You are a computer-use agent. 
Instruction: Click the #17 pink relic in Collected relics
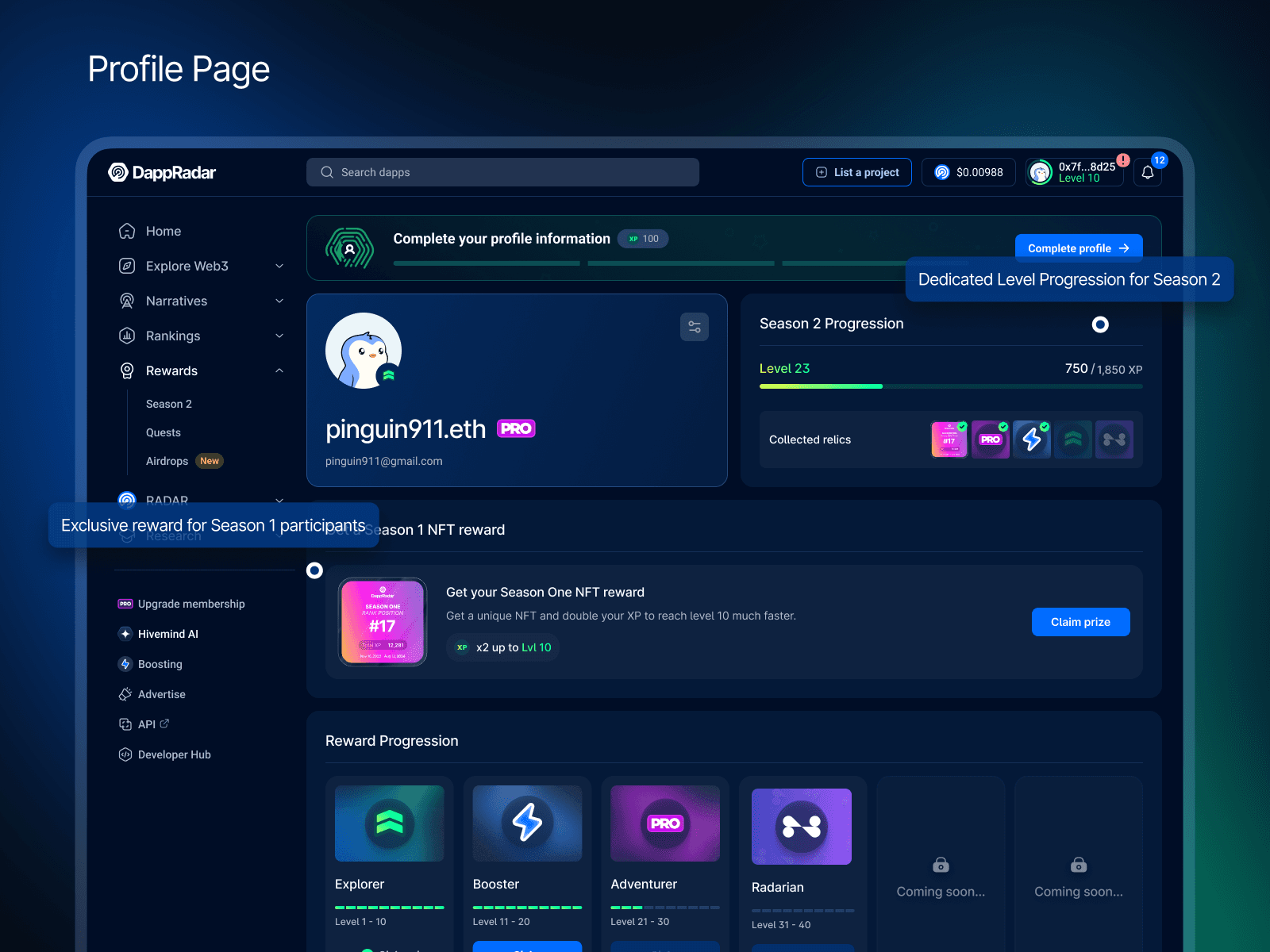(949, 440)
